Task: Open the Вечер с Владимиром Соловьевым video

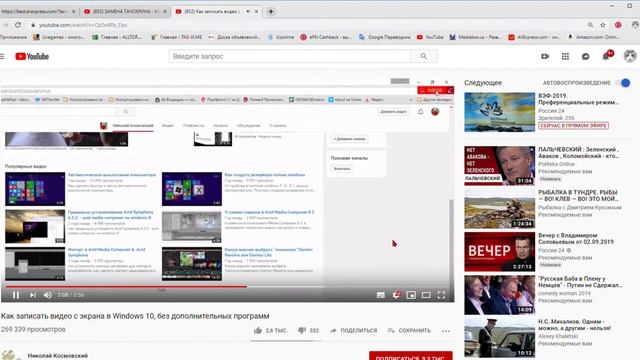Action: [499, 252]
